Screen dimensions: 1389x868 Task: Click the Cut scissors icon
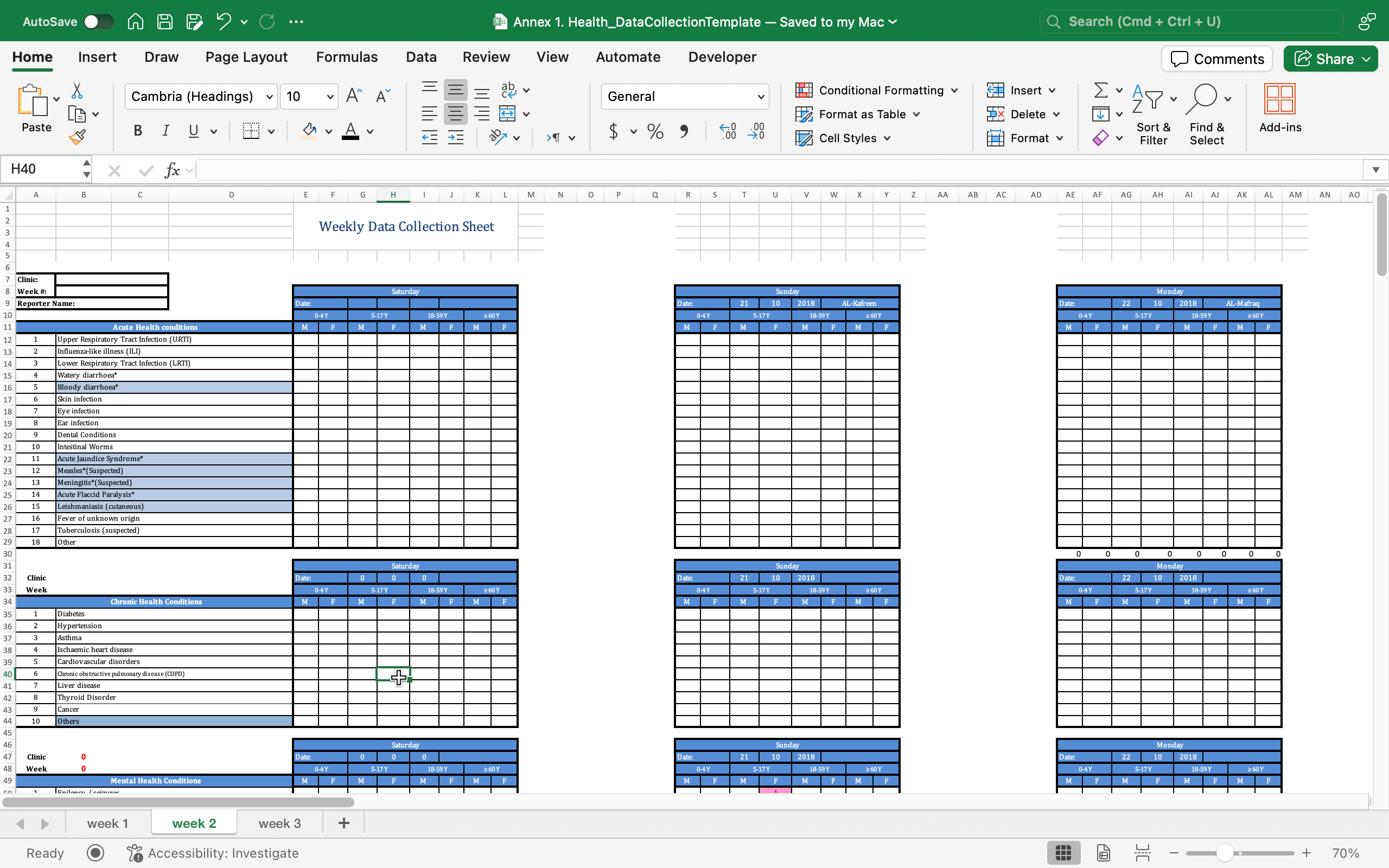tap(77, 90)
